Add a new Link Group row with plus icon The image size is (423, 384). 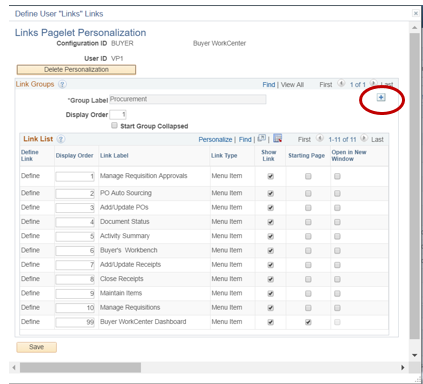point(381,97)
